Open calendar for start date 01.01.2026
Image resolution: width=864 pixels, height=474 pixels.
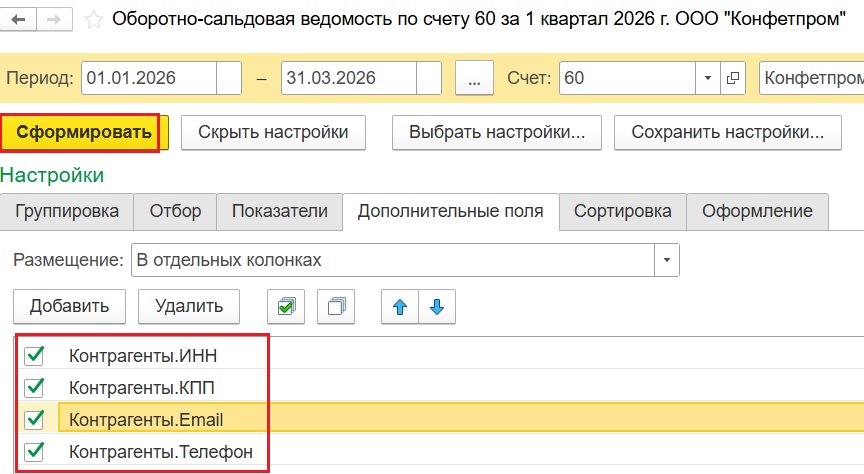click(x=229, y=78)
